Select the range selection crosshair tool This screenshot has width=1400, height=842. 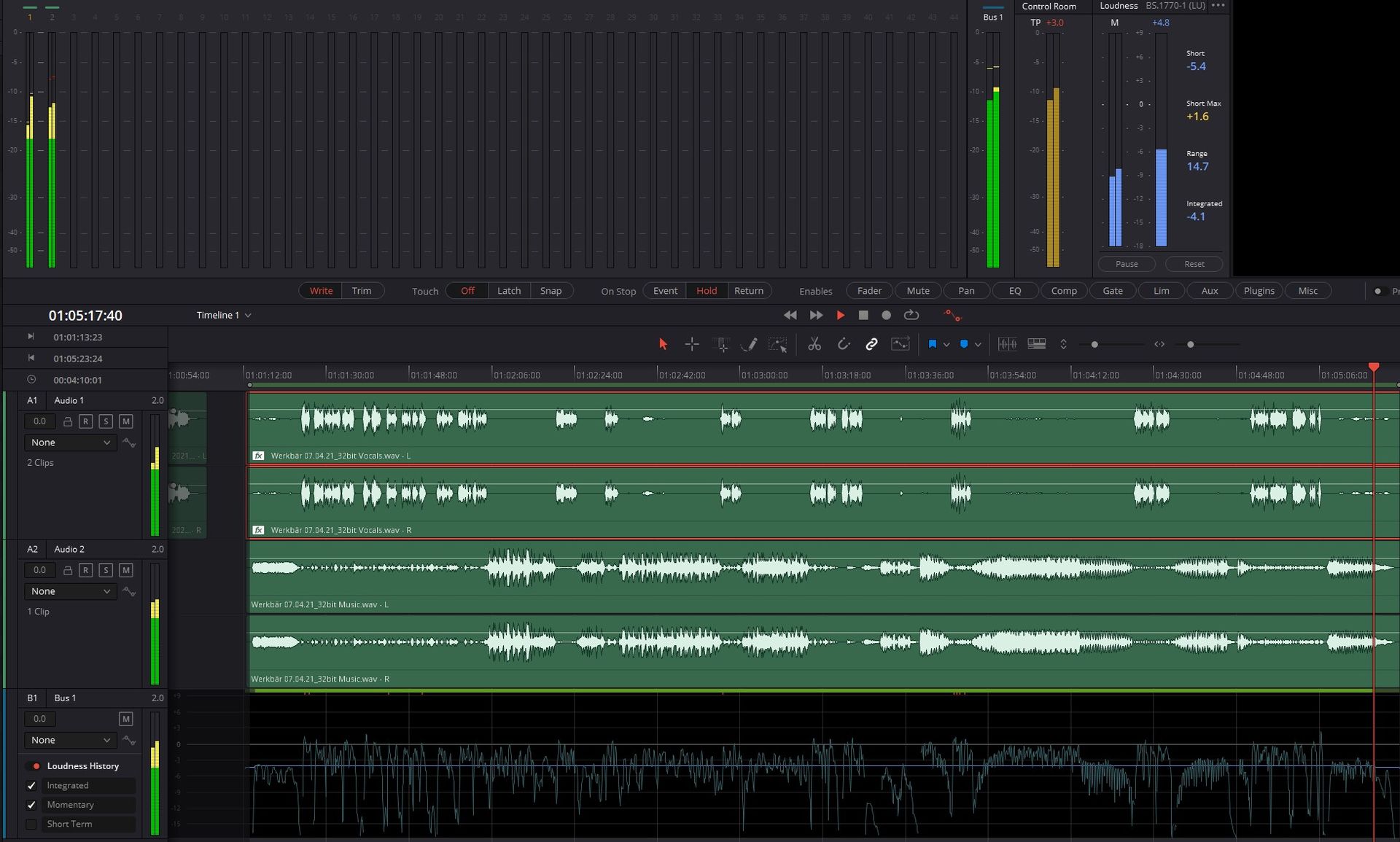pyautogui.click(x=692, y=344)
